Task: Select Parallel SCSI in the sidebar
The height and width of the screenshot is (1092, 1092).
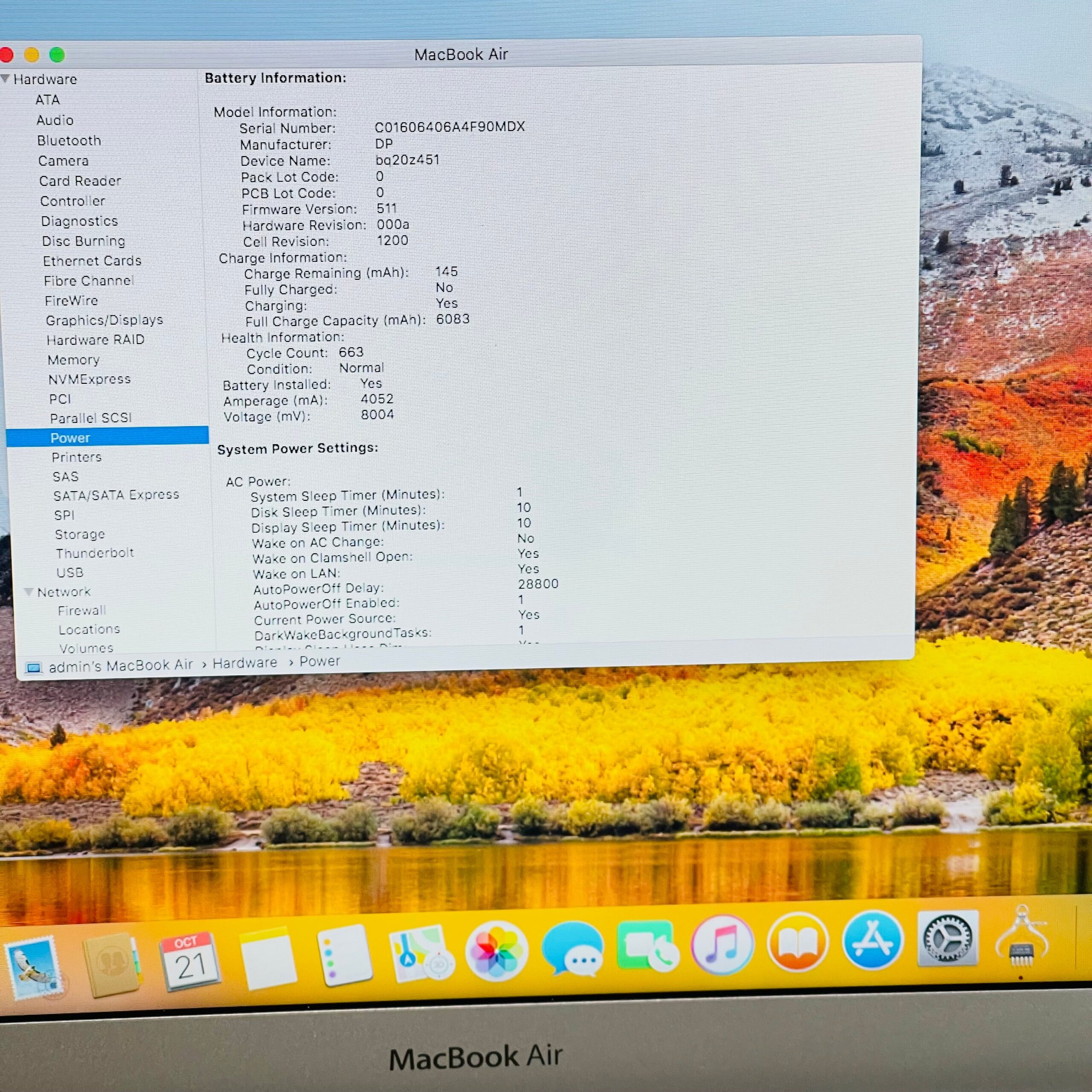Action: point(90,418)
